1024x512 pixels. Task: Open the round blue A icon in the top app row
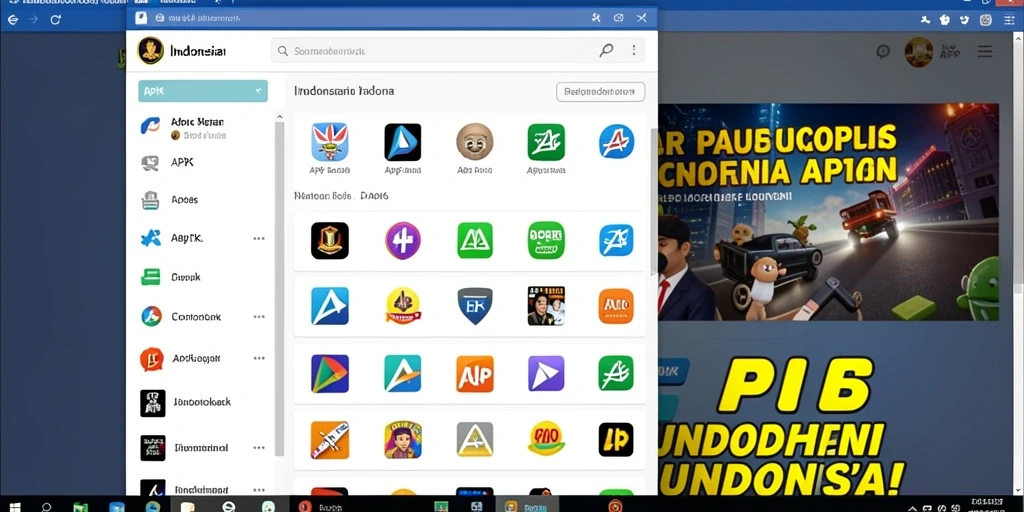[x=616, y=142]
